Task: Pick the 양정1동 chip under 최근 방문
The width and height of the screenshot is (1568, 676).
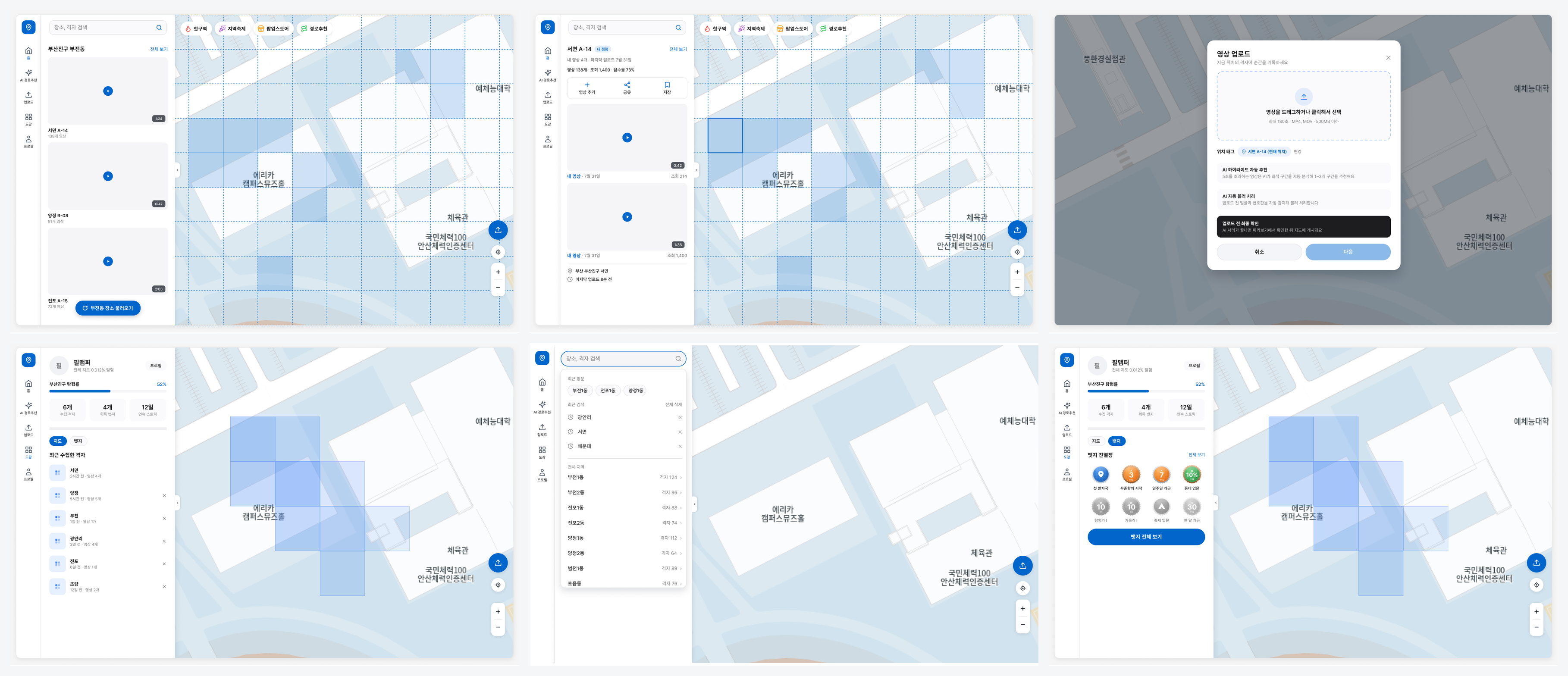Action: click(636, 391)
